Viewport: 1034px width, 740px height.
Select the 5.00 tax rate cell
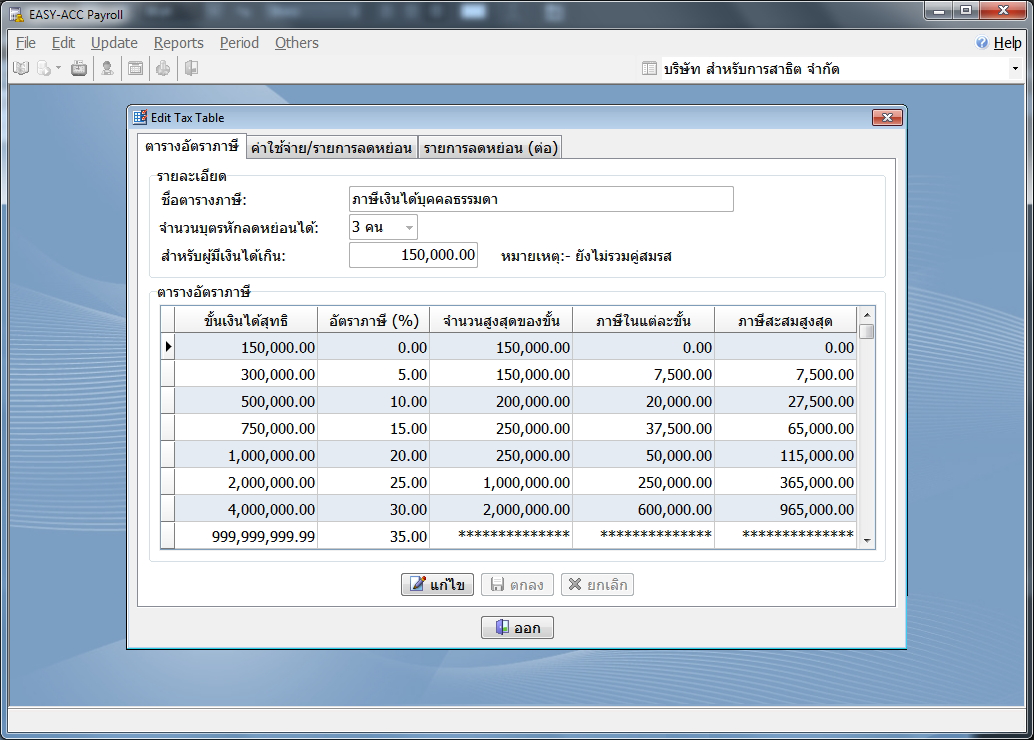tap(373, 374)
